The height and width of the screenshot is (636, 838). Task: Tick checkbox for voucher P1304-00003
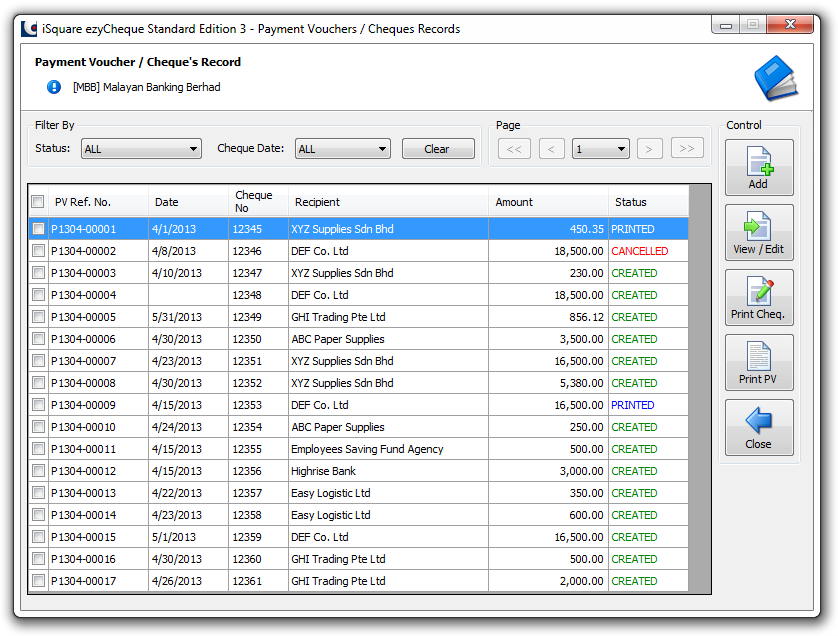click(38, 273)
